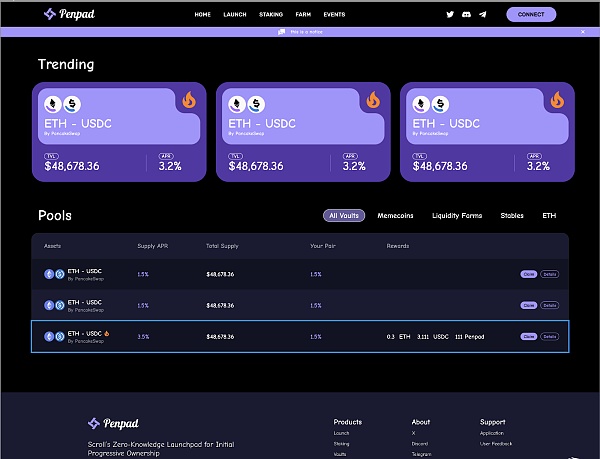Image resolution: width=600 pixels, height=459 pixels.
Task: Select the All Vaults filter
Action: coord(344,215)
